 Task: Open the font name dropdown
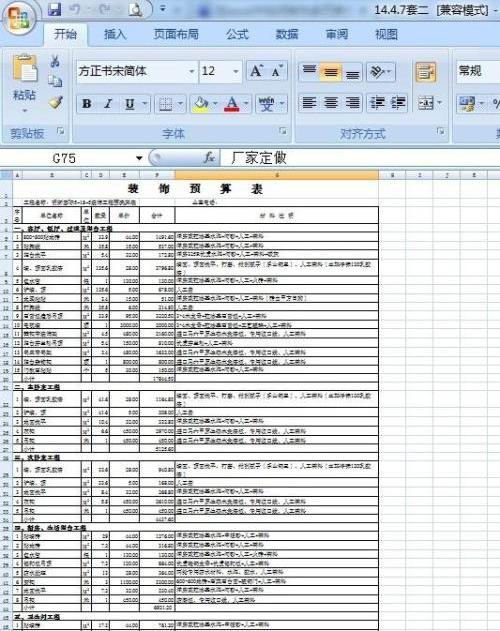click(x=192, y=72)
